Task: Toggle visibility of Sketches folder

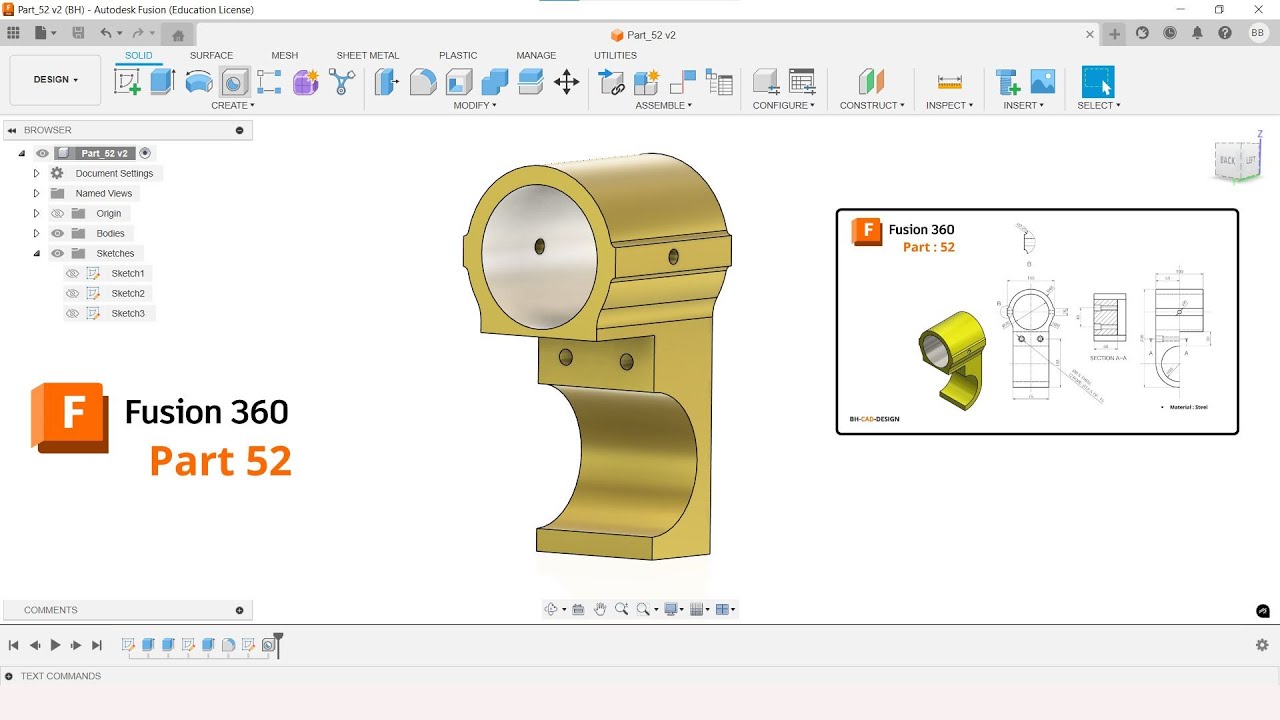Action: 57,253
